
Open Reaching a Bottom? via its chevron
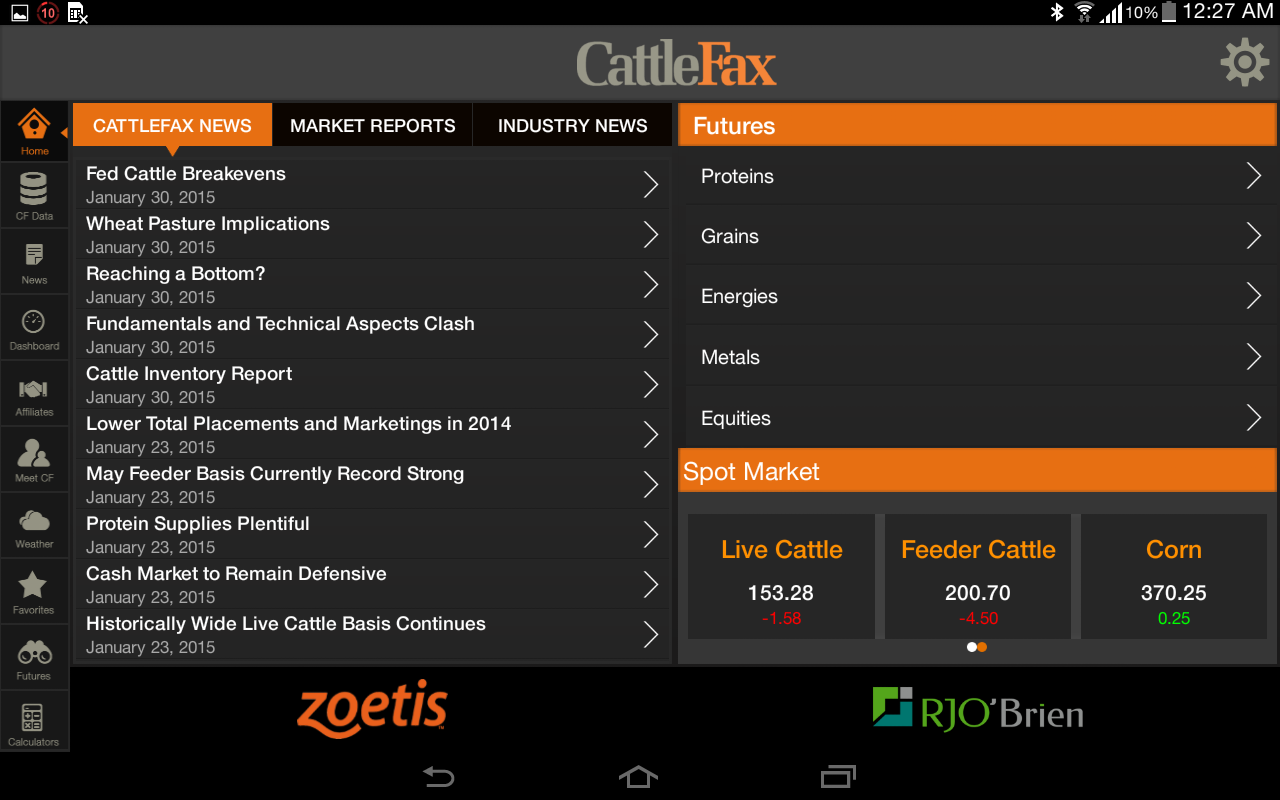click(x=651, y=284)
